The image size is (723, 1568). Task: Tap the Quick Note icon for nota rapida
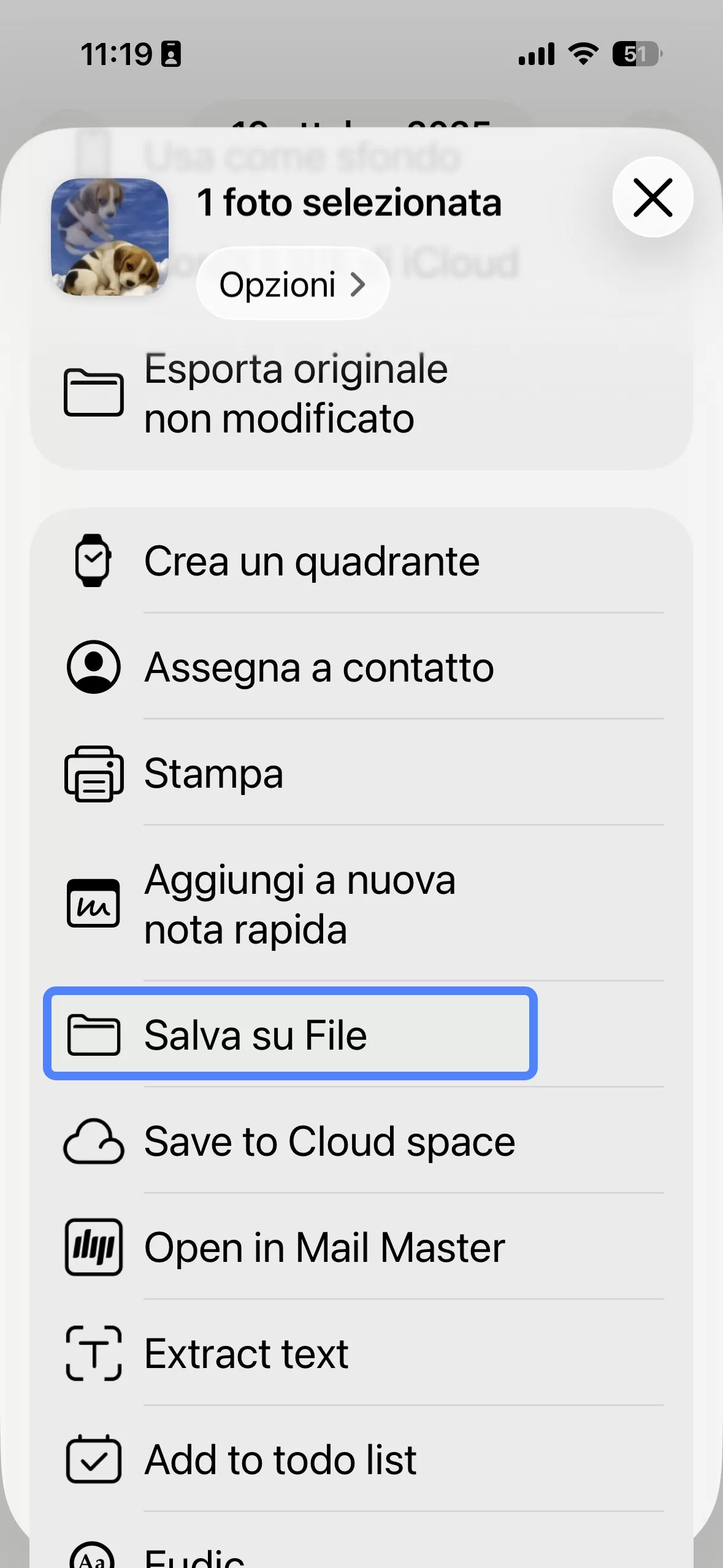point(94,904)
